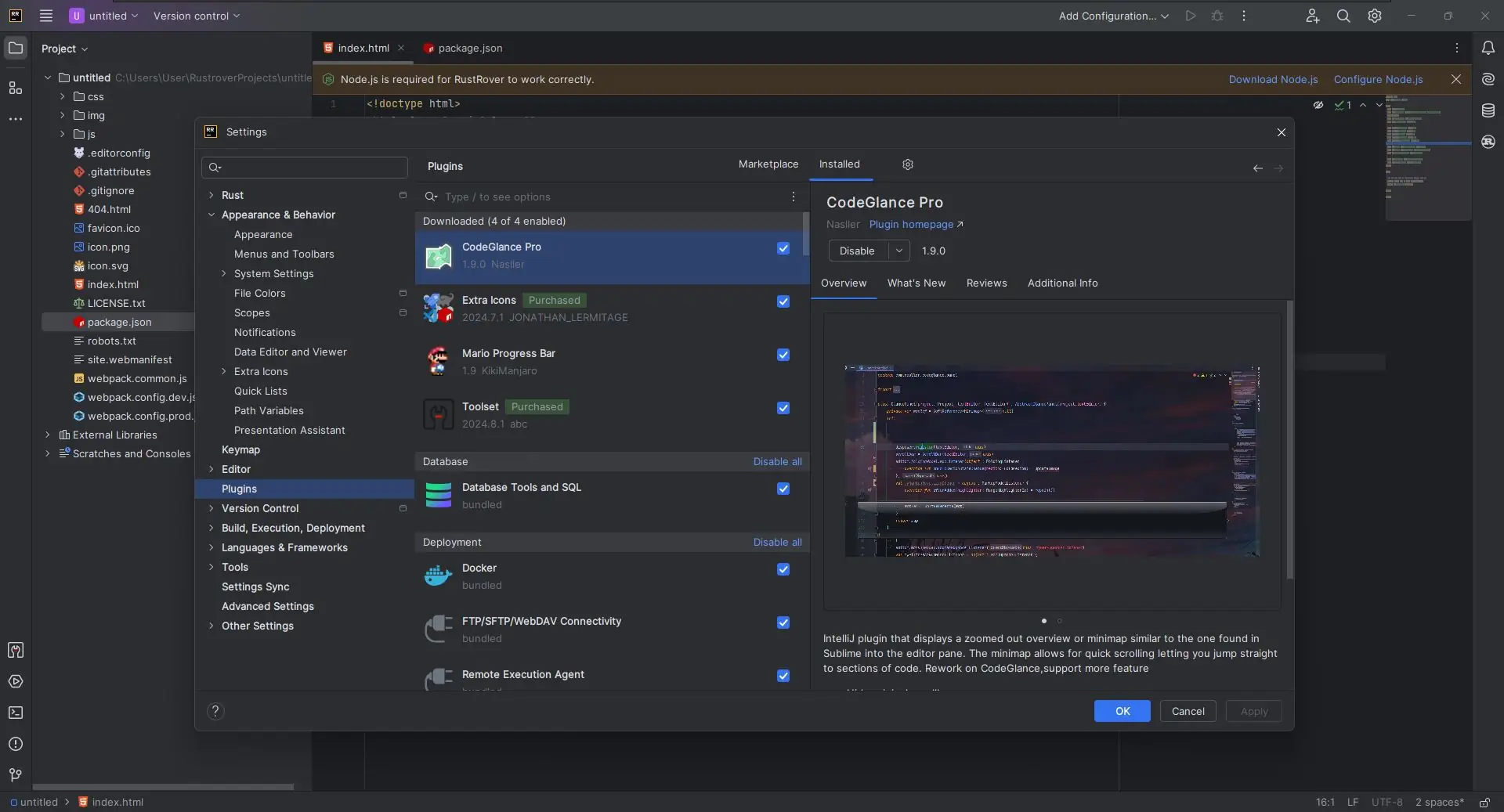Expand the Editor settings node
The width and height of the screenshot is (1504, 812).
pyautogui.click(x=211, y=469)
